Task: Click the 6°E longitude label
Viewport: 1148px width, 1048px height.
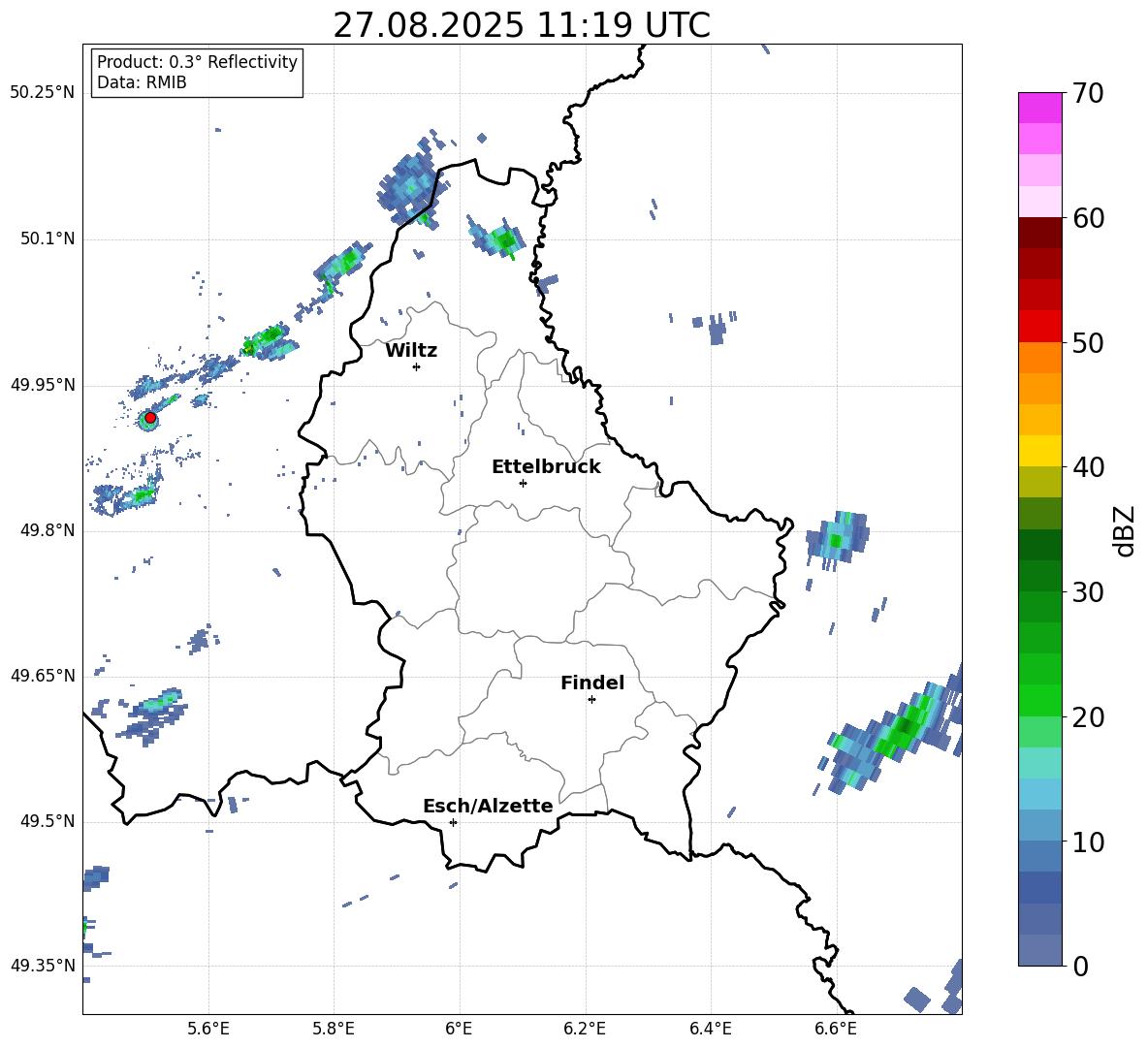Action: coord(459,1029)
